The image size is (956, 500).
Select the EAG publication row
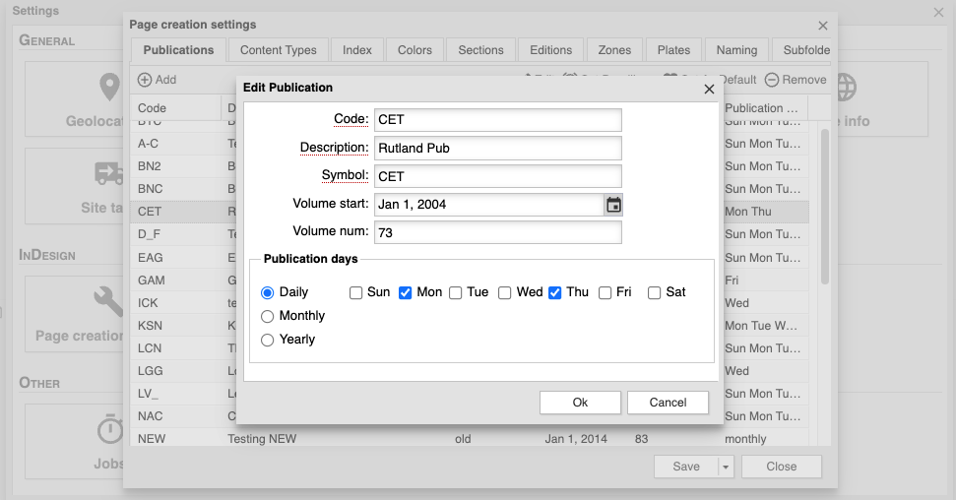(x=469, y=258)
